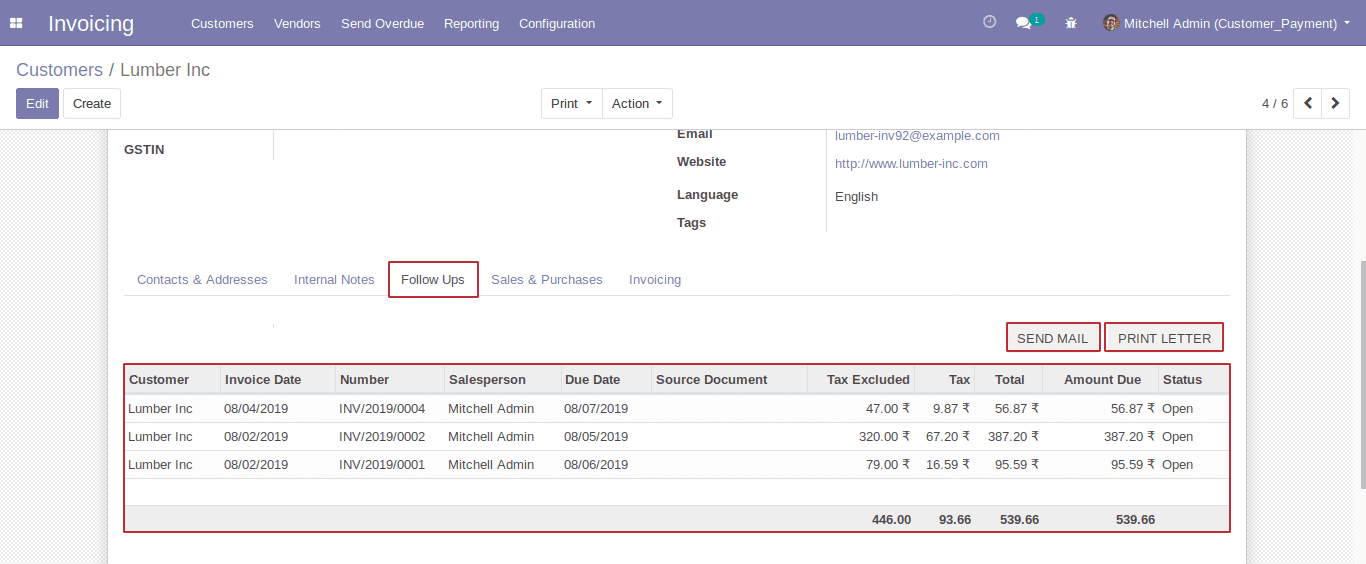The width and height of the screenshot is (1366, 564).
Task: Open the Action dropdown
Action: (x=637, y=104)
